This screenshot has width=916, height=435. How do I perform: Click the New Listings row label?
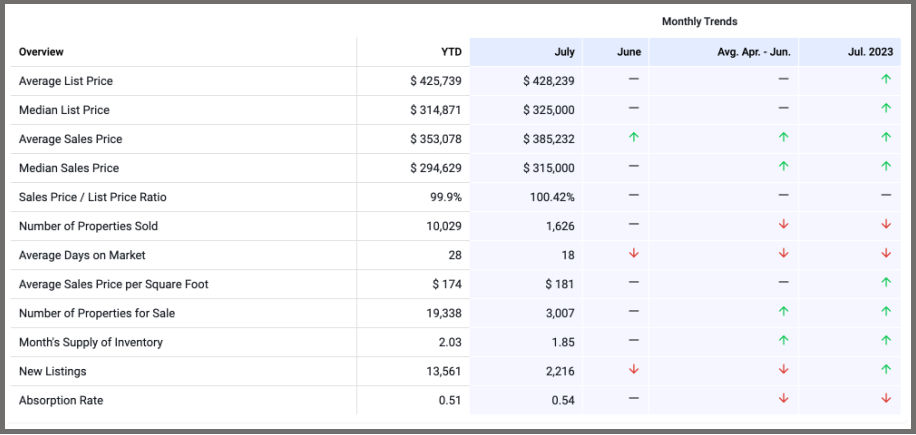coord(52,371)
